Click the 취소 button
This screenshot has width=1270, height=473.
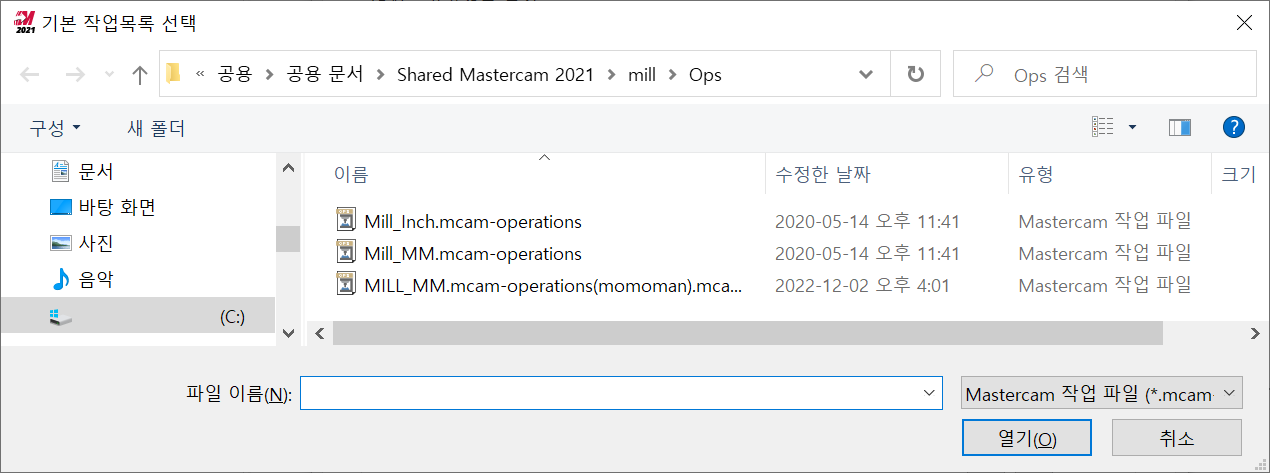click(1177, 438)
